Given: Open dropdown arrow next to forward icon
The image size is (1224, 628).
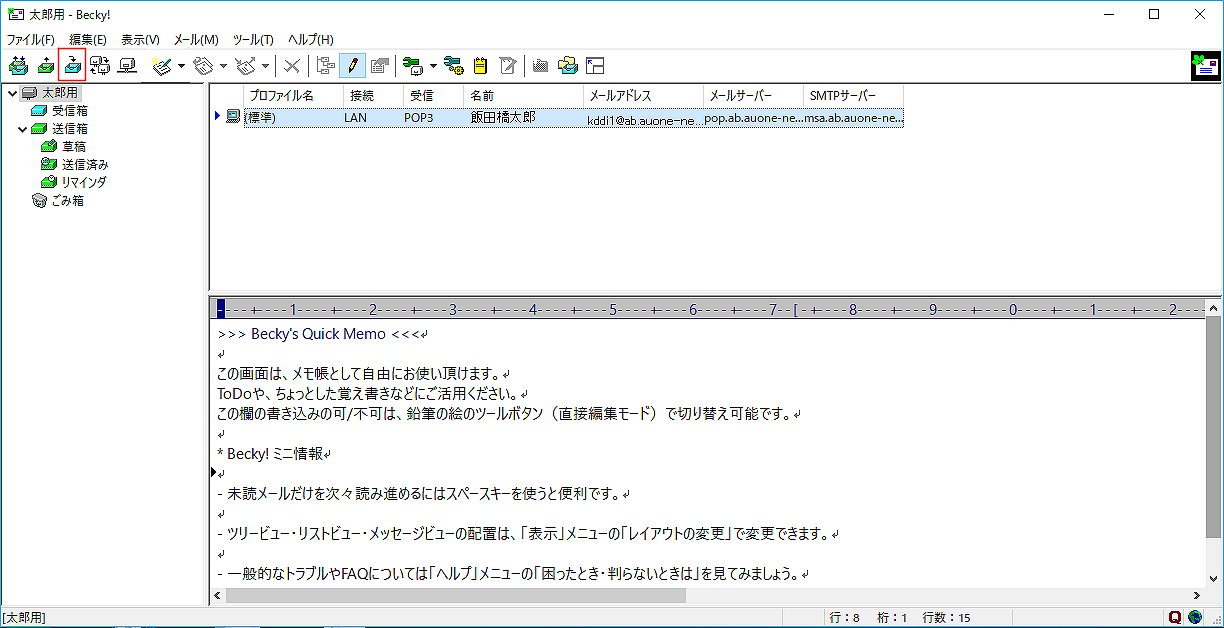Looking at the screenshot, I should pos(265,66).
